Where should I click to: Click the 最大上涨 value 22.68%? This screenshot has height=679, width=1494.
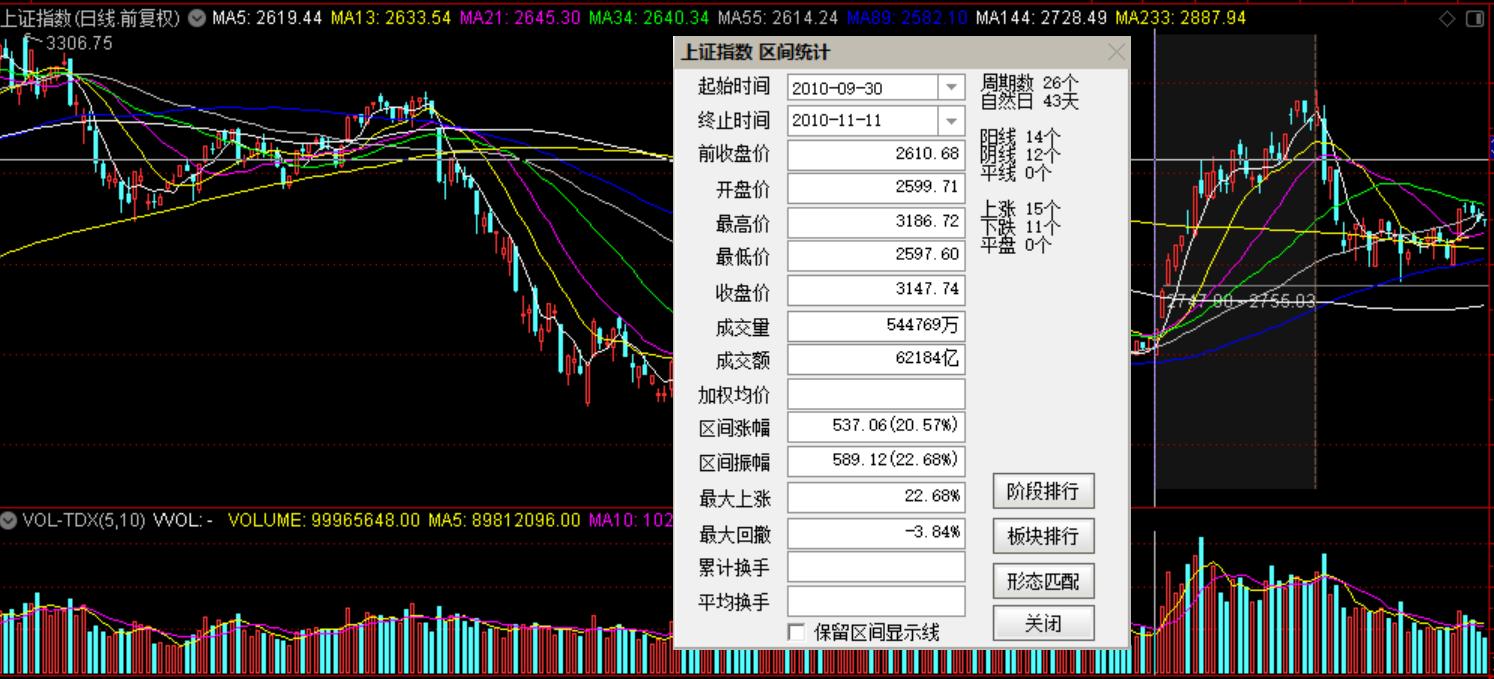pyautogui.click(x=876, y=497)
